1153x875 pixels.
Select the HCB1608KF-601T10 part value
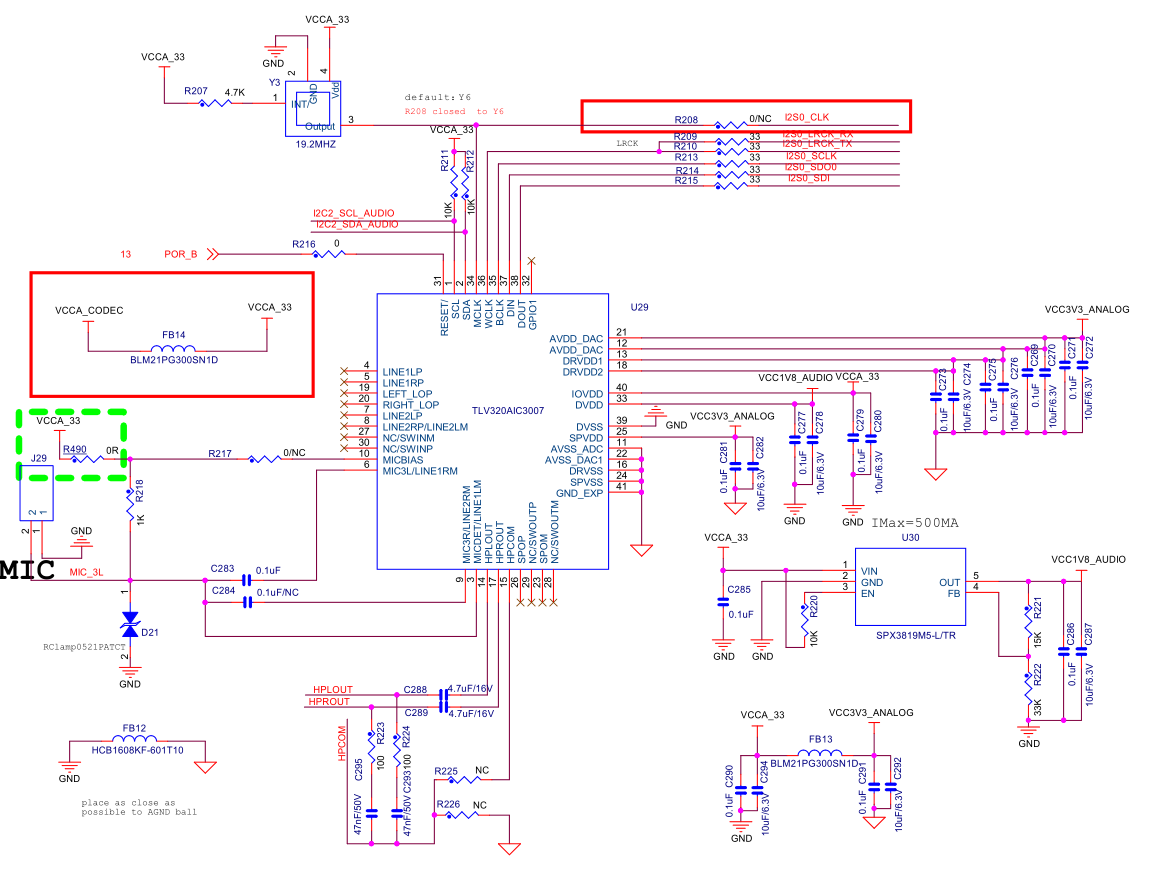coord(138,750)
